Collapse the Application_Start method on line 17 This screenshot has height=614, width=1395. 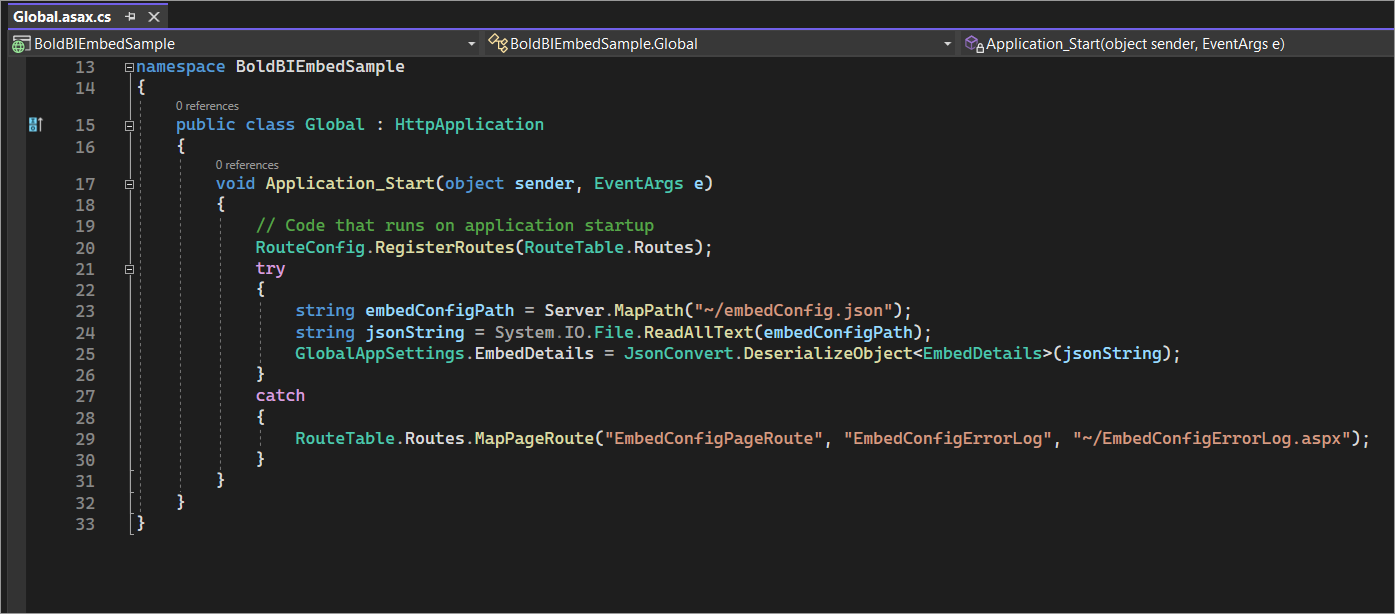click(128, 183)
